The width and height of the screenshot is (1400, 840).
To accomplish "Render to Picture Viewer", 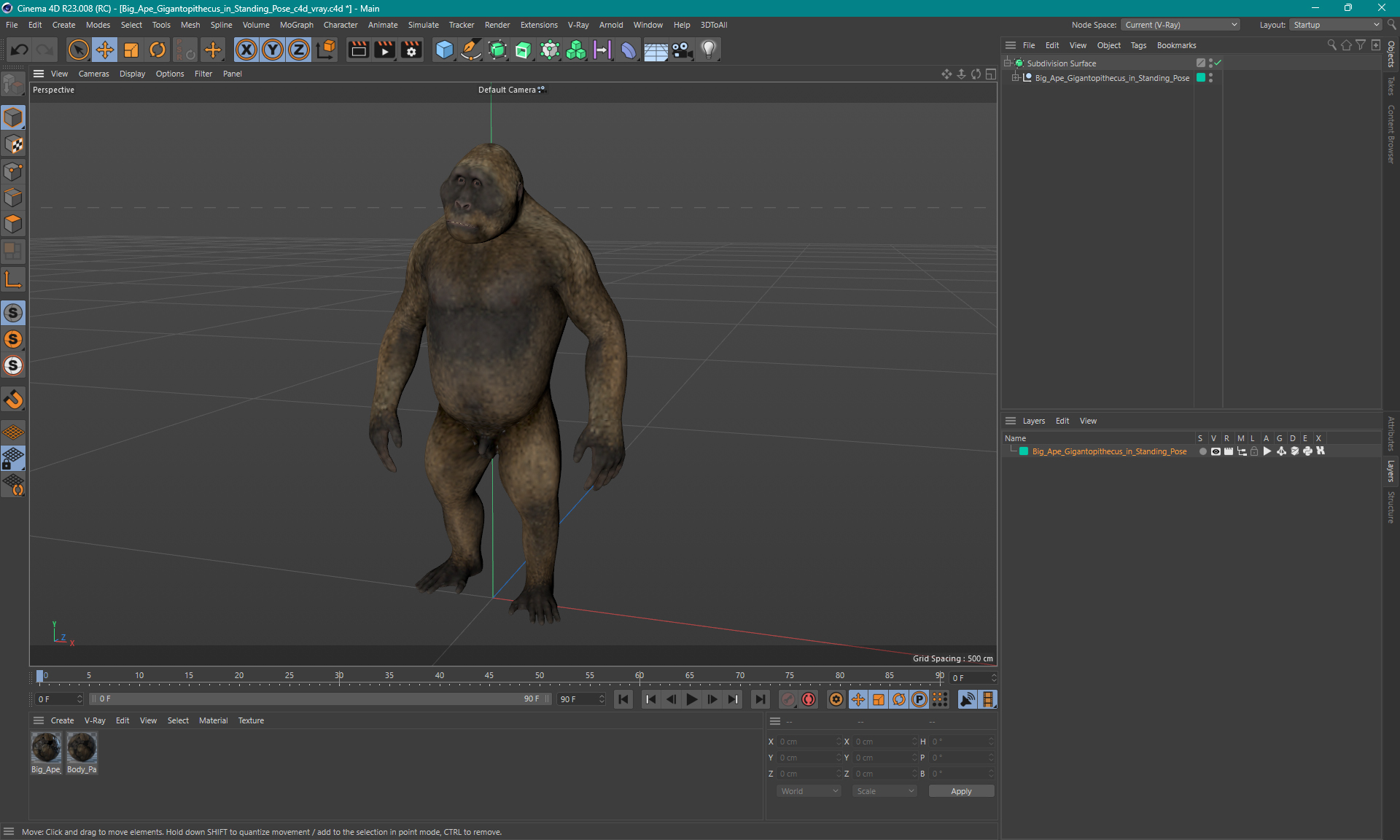I will pyautogui.click(x=384, y=50).
